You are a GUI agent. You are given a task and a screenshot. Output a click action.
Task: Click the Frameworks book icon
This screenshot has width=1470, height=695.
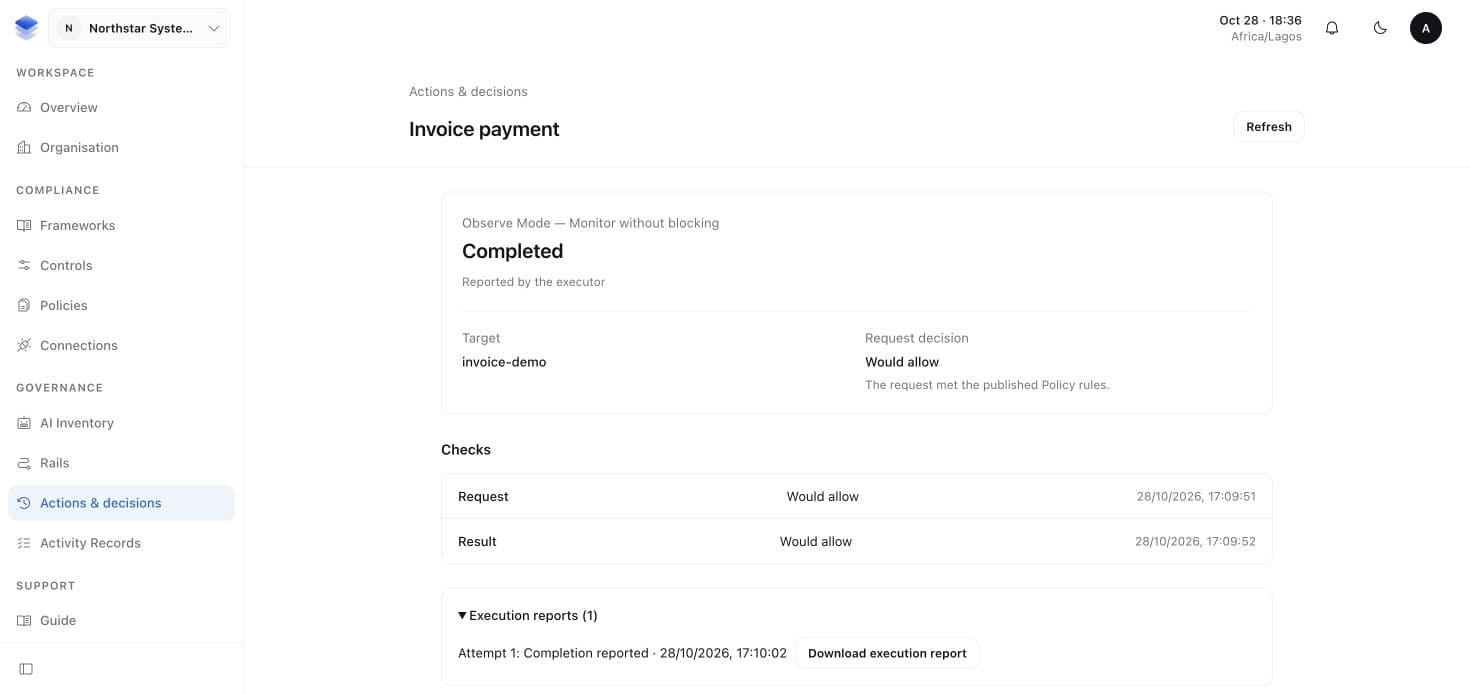24,225
